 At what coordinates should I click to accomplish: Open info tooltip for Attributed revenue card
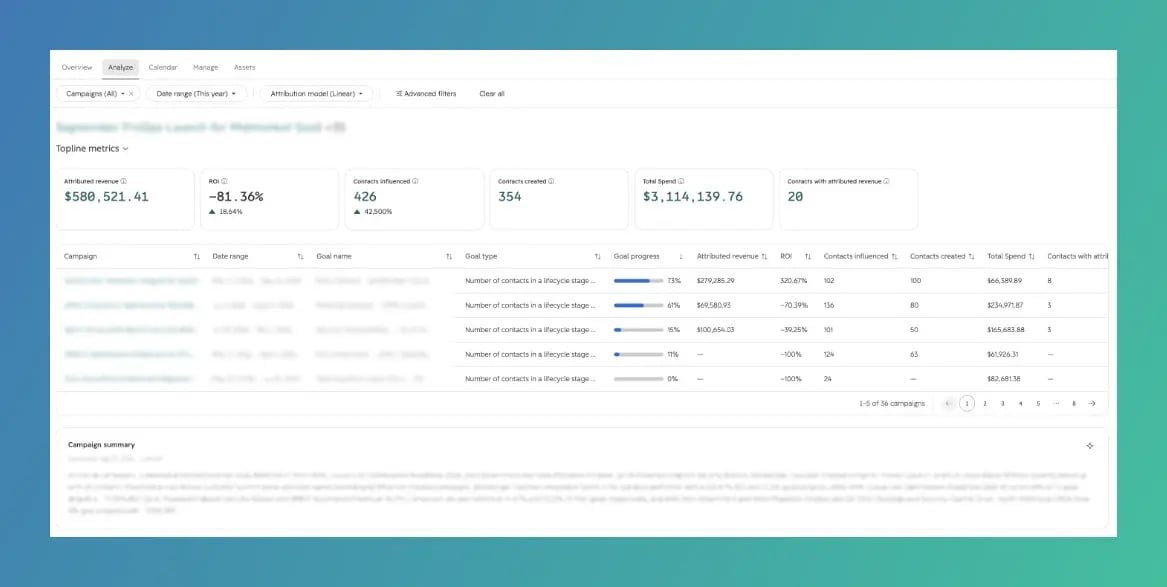(124, 181)
